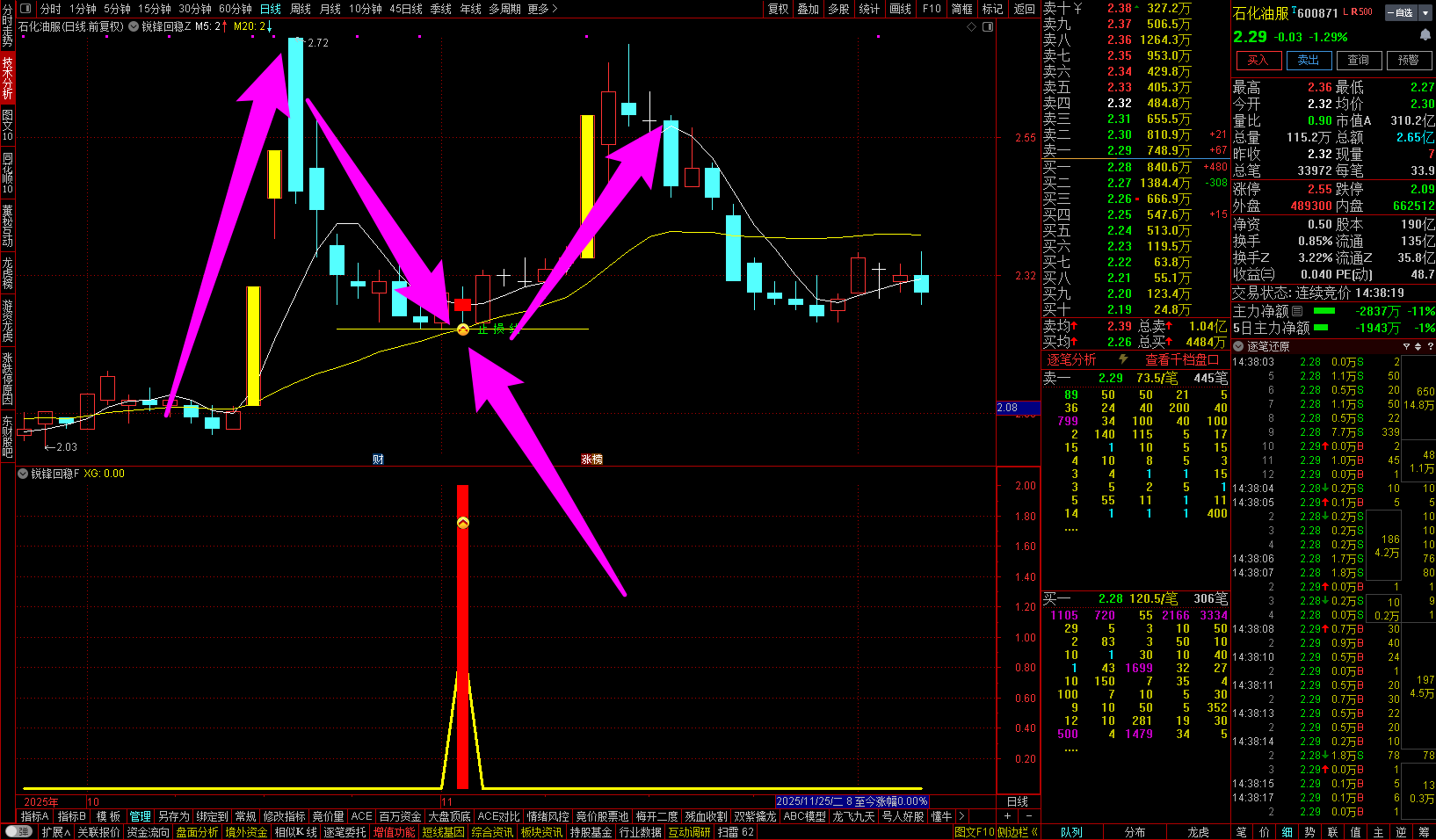Click the T mark beside stock code 600871
The height and width of the screenshot is (840, 1436).
point(1294,10)
